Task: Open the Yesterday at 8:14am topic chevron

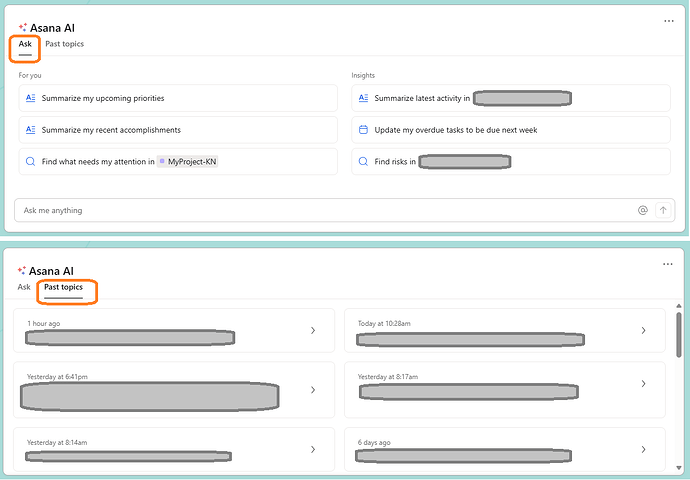Action: [313, 449]
